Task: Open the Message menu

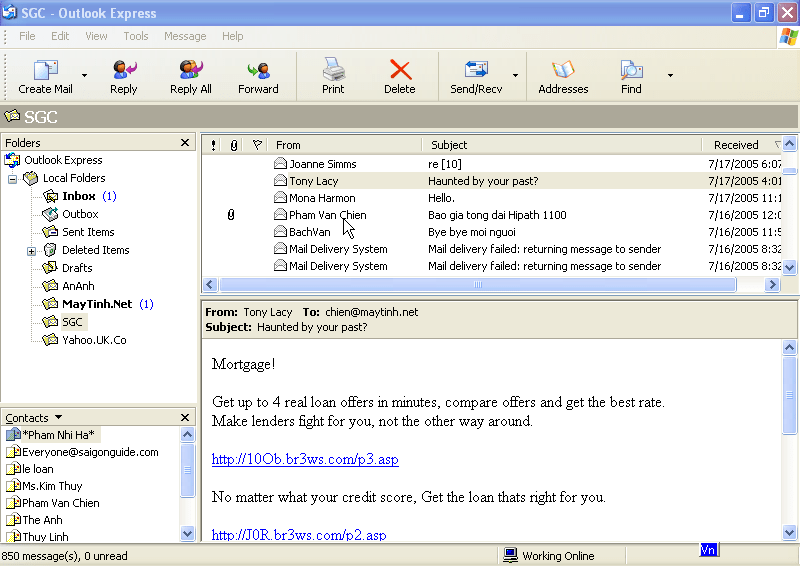Action: coord(185,36)
